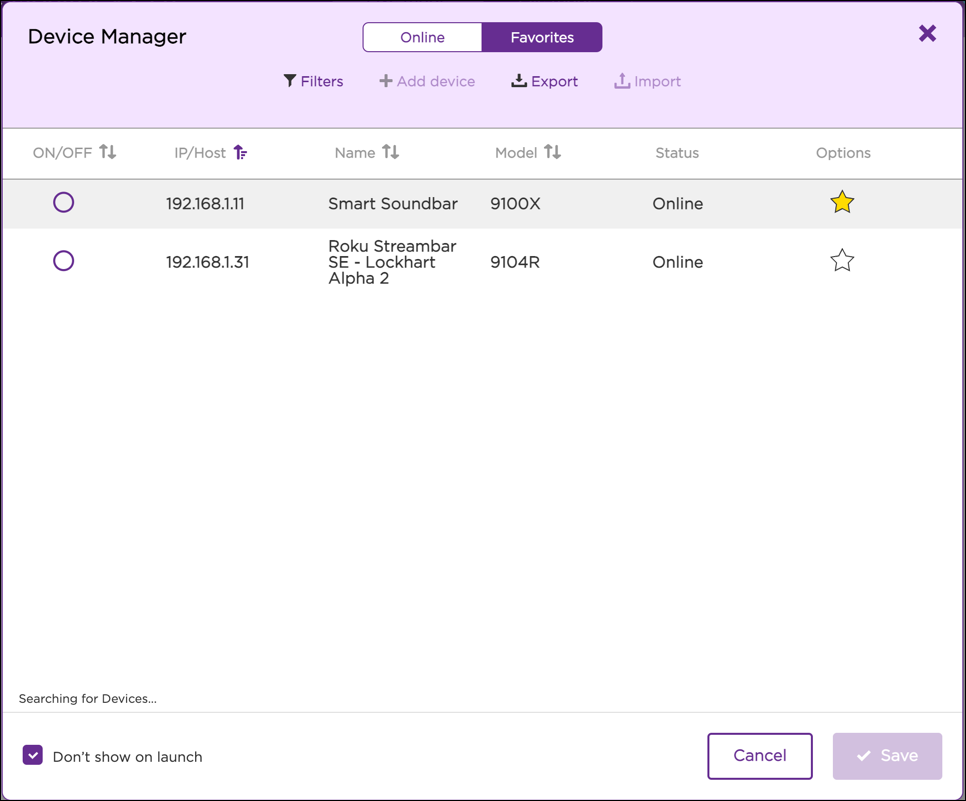Switch to the Favorites tab
This screenshot has height=801, width=966.
[x=542, y=38]
